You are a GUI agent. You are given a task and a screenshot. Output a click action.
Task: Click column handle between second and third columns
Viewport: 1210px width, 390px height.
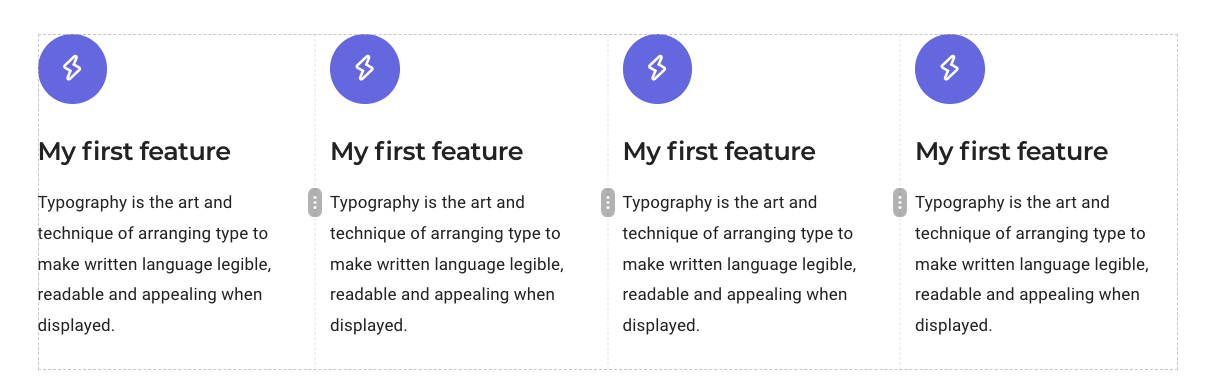tap(607, 202)
